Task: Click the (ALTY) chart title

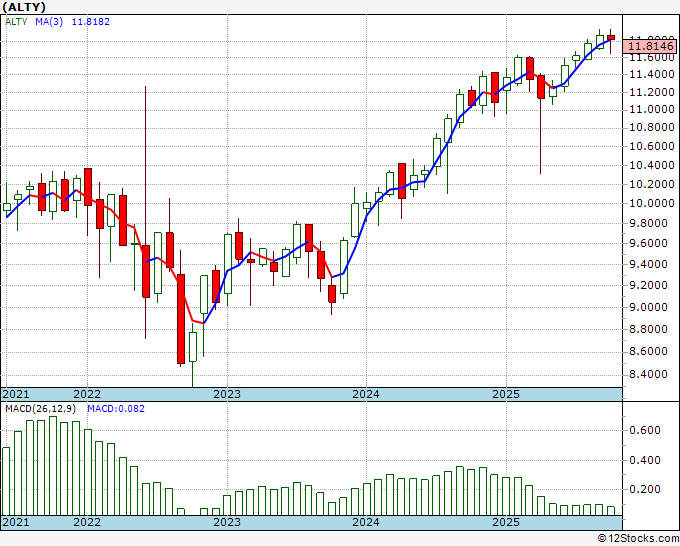Action: click(x=24, y=7)
